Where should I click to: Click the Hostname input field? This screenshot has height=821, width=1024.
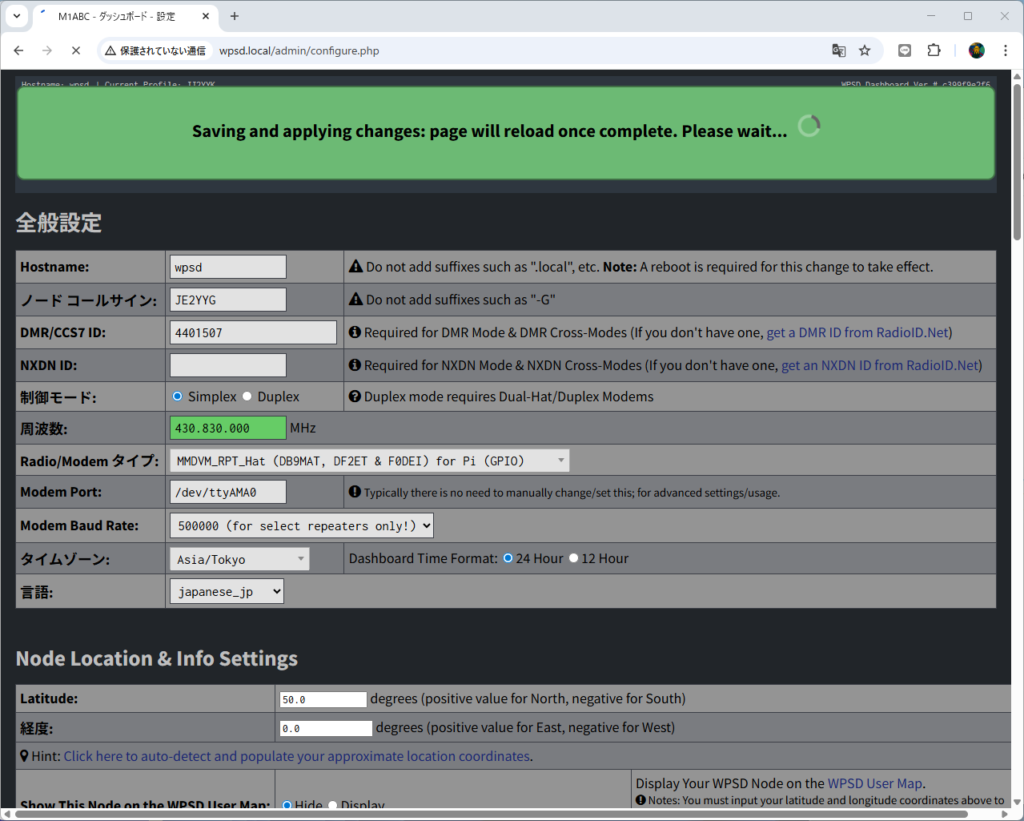click(228, 267)
